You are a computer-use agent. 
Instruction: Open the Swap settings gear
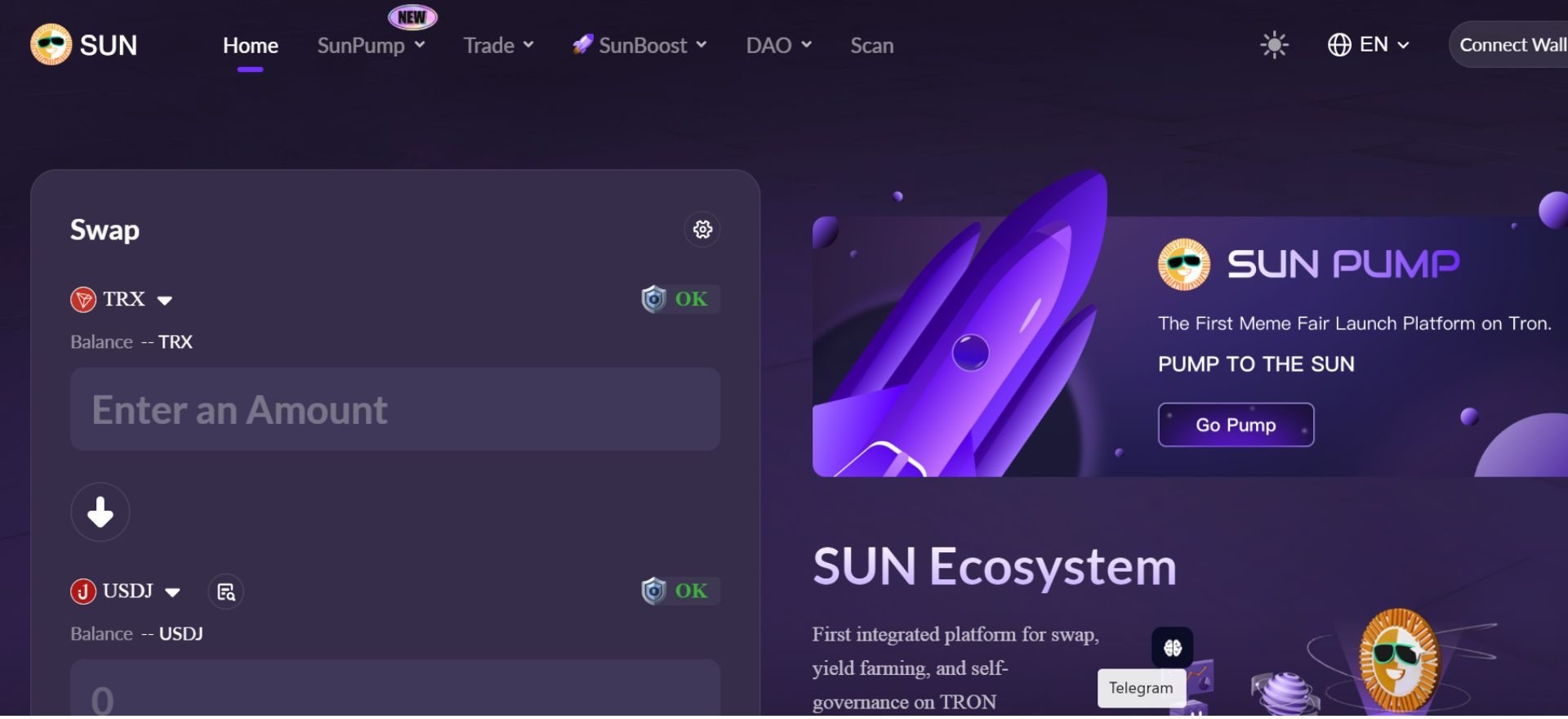(702, 230)
